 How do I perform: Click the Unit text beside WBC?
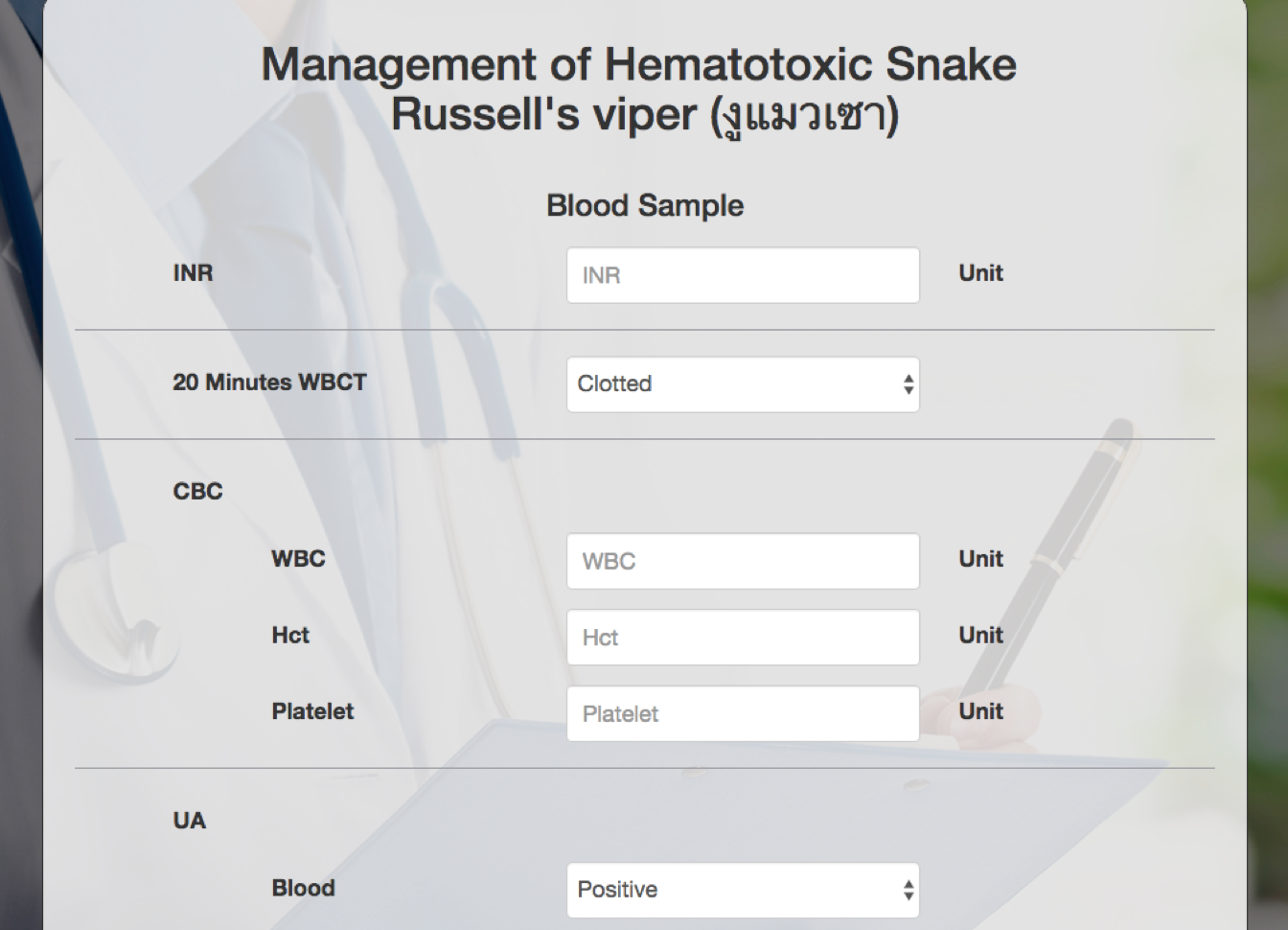(980, 559)
